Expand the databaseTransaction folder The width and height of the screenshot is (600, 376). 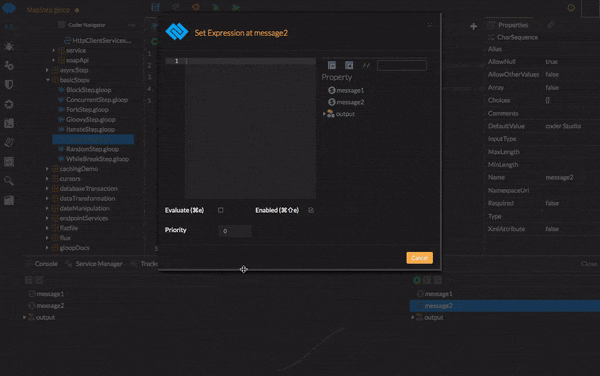[47, 189]
